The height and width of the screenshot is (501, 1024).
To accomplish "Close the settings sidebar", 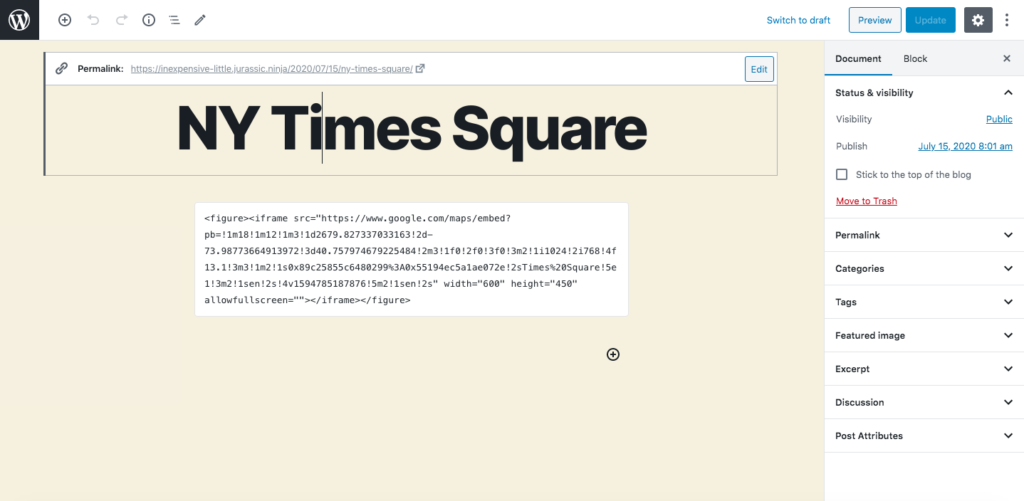I will pyautogui.click(x=1006, y=59).
